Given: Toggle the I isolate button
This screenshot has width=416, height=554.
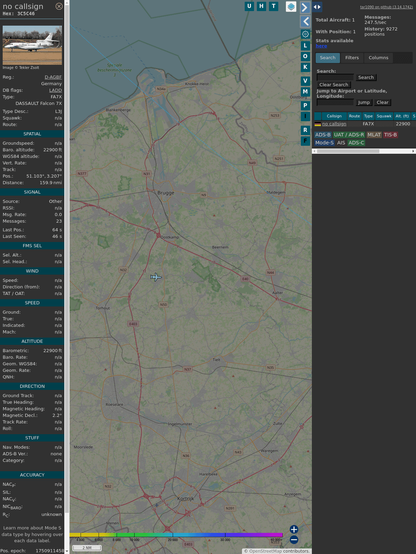Looking at the screenshot, I should [x=305, y=116].
